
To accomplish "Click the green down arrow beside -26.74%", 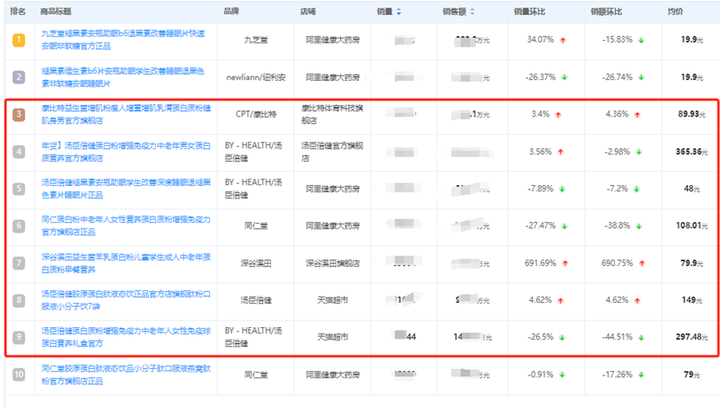I will click(x=641, y=78).
